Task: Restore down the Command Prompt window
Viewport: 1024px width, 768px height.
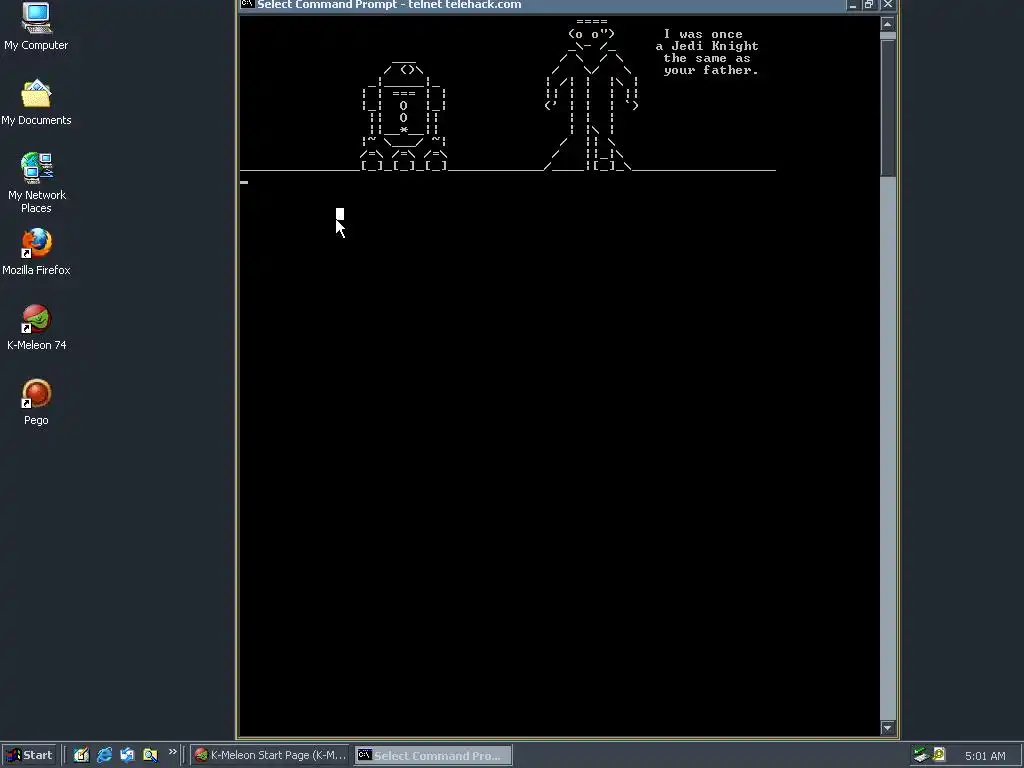Action: click(869, 5)
